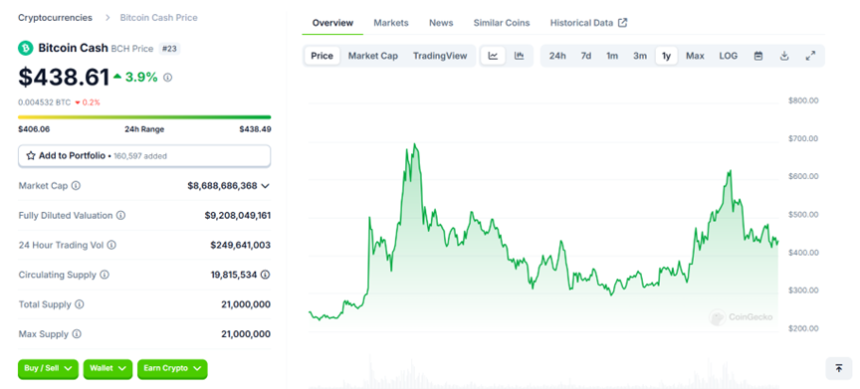Set chart range to 1y
Viewport: 860px width, 389px height.
click(666, 56)
